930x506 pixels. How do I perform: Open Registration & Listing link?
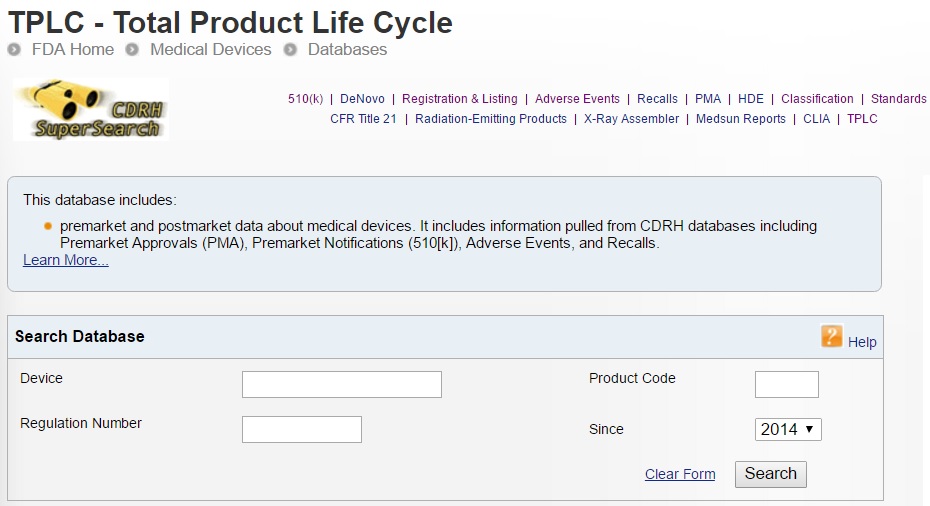point(460,99)
